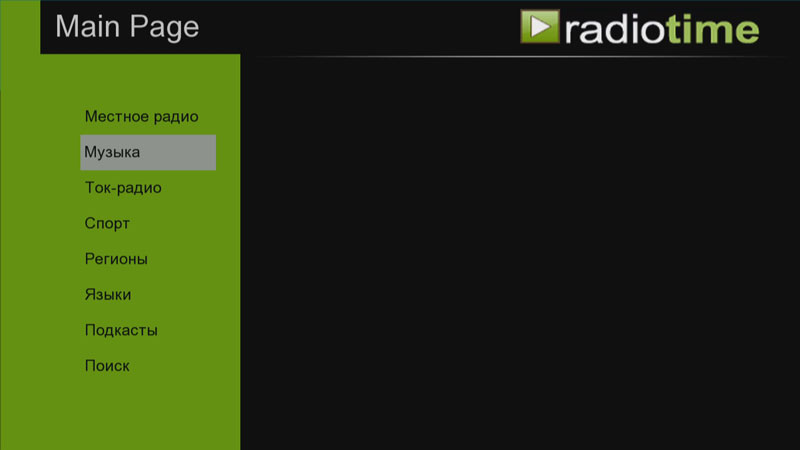Screen dimensions: 800x450
Task: Click the empty dark content panel
Action: (x=520, y=254)
